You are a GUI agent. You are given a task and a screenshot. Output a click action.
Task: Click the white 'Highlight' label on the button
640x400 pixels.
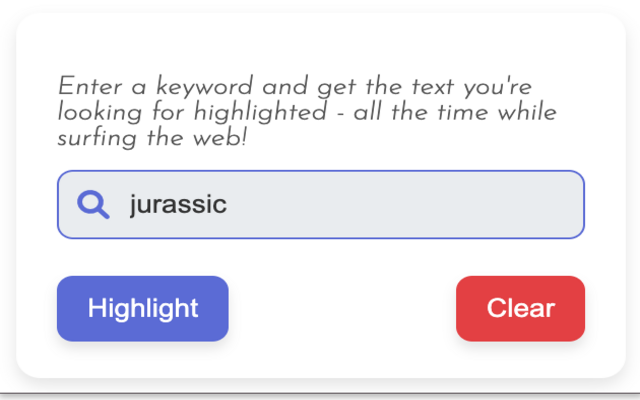coord(143,308)
